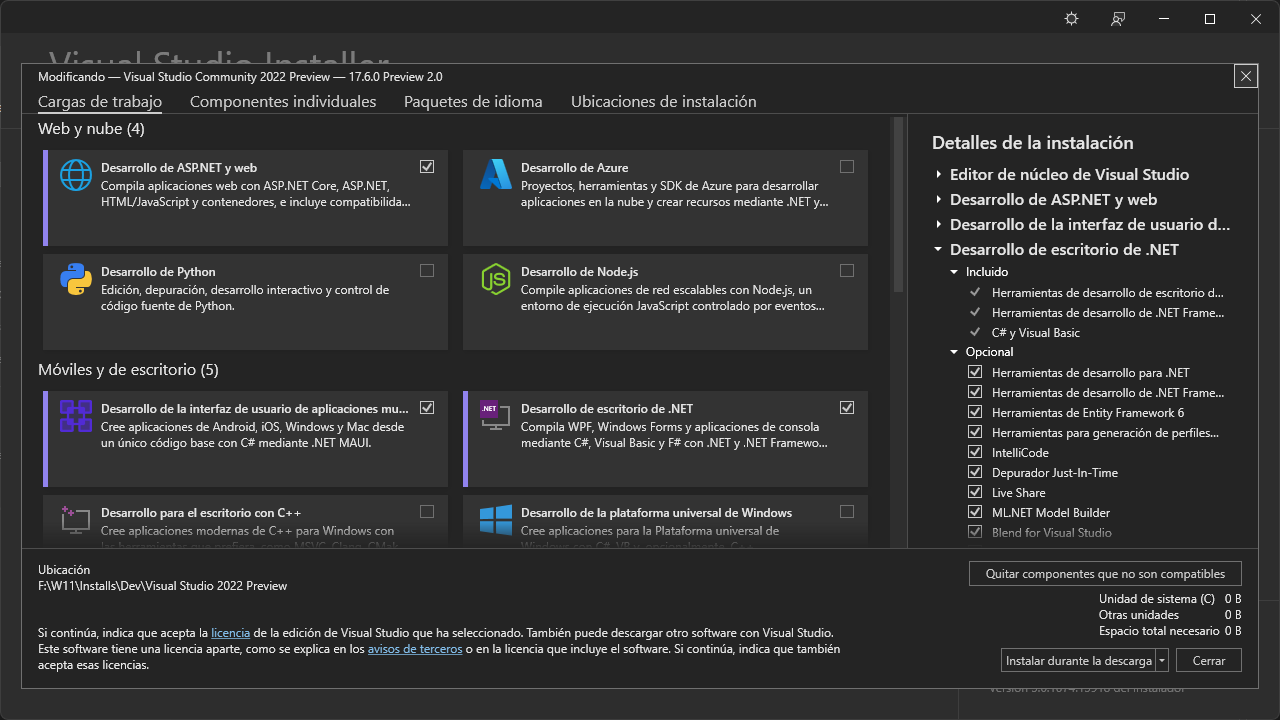The height and width of the screenshot is (720, 1280).
Task: Uncheck Blend for Visual Studio component
Action: pyautogui.click(x=975, y=532)
